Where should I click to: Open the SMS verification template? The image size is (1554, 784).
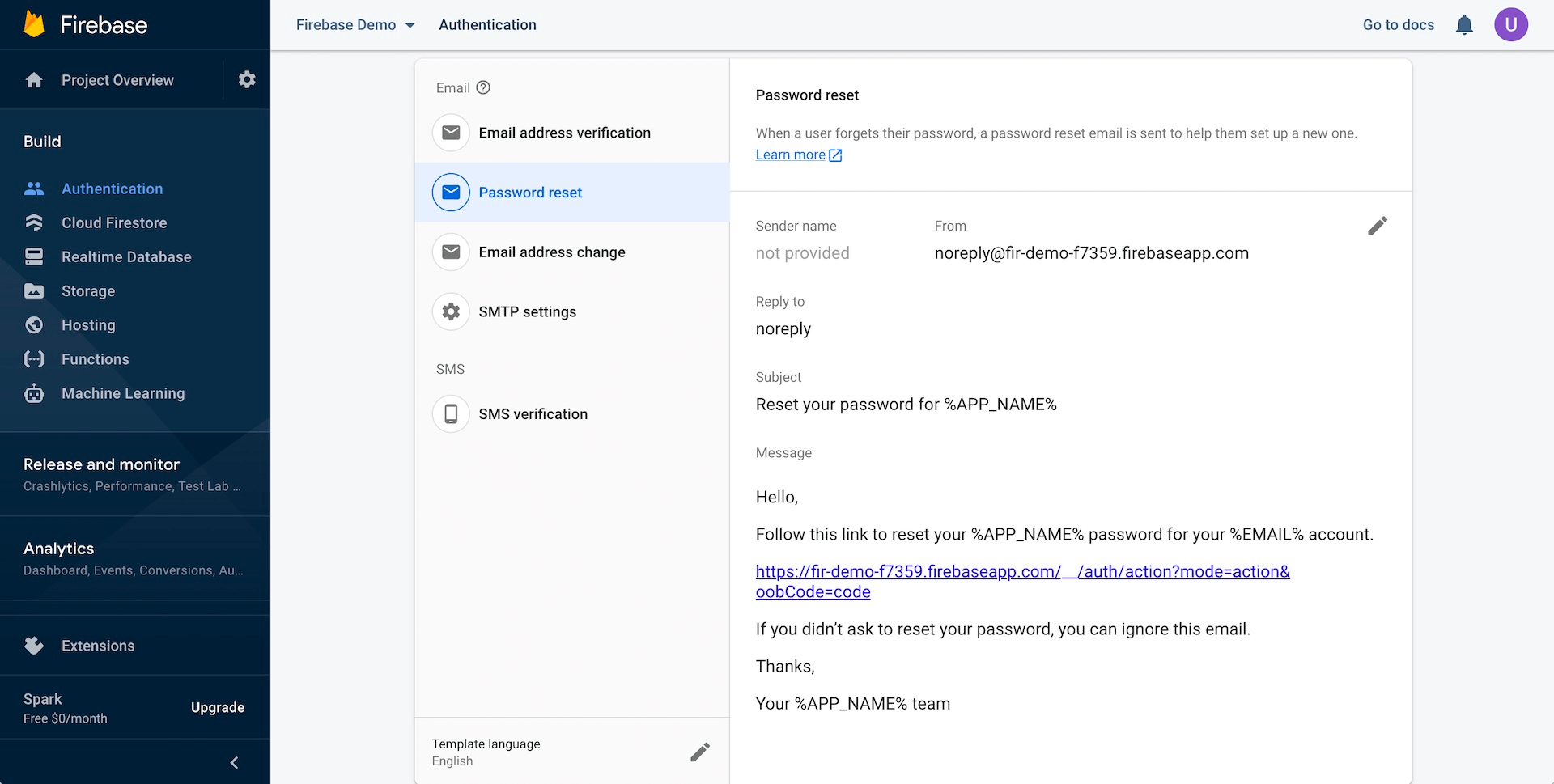(533, 413)
